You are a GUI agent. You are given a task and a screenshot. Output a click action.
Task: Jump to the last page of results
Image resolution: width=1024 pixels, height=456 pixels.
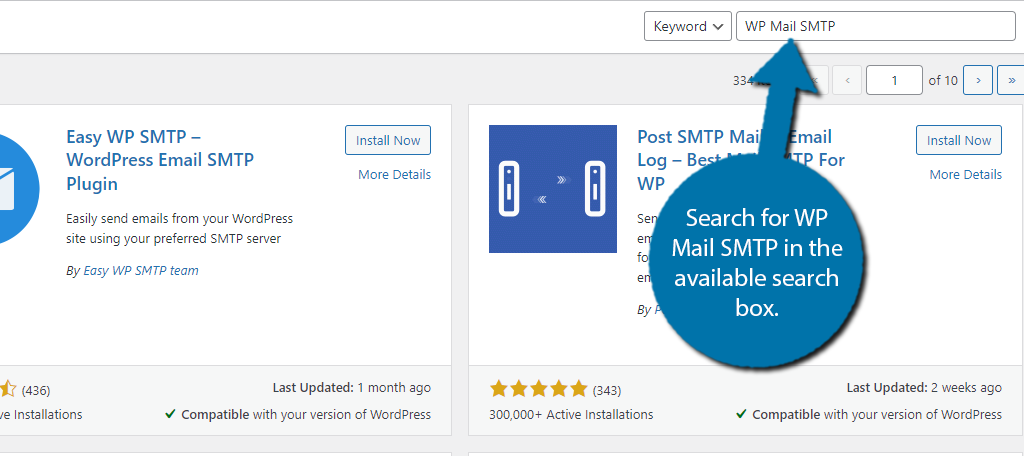click(1010, 80)
